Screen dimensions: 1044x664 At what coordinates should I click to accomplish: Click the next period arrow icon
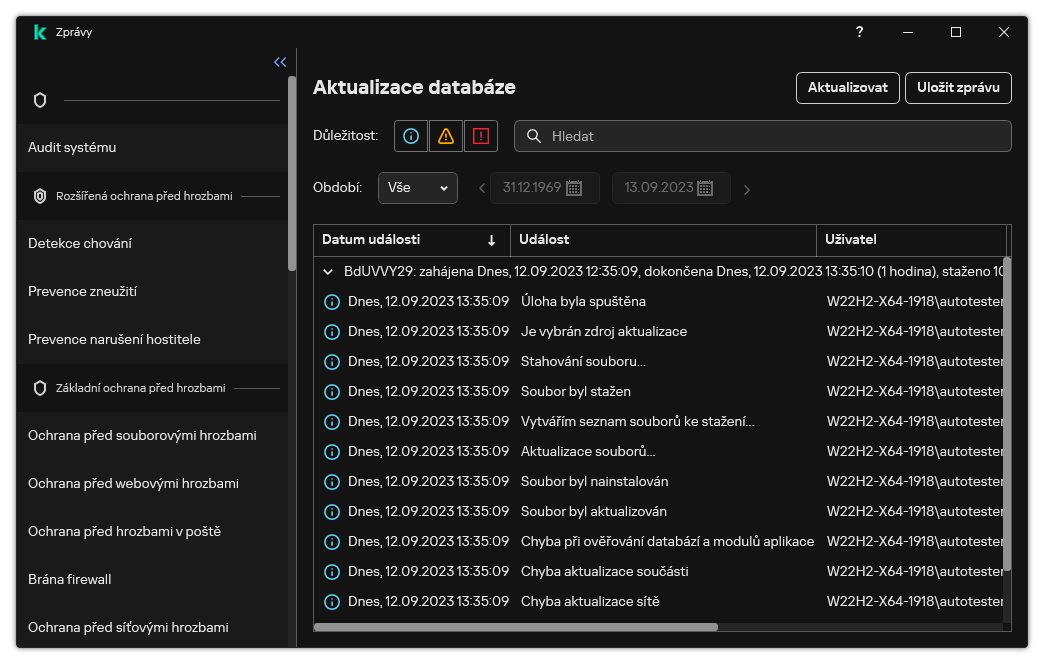point(747,189)
